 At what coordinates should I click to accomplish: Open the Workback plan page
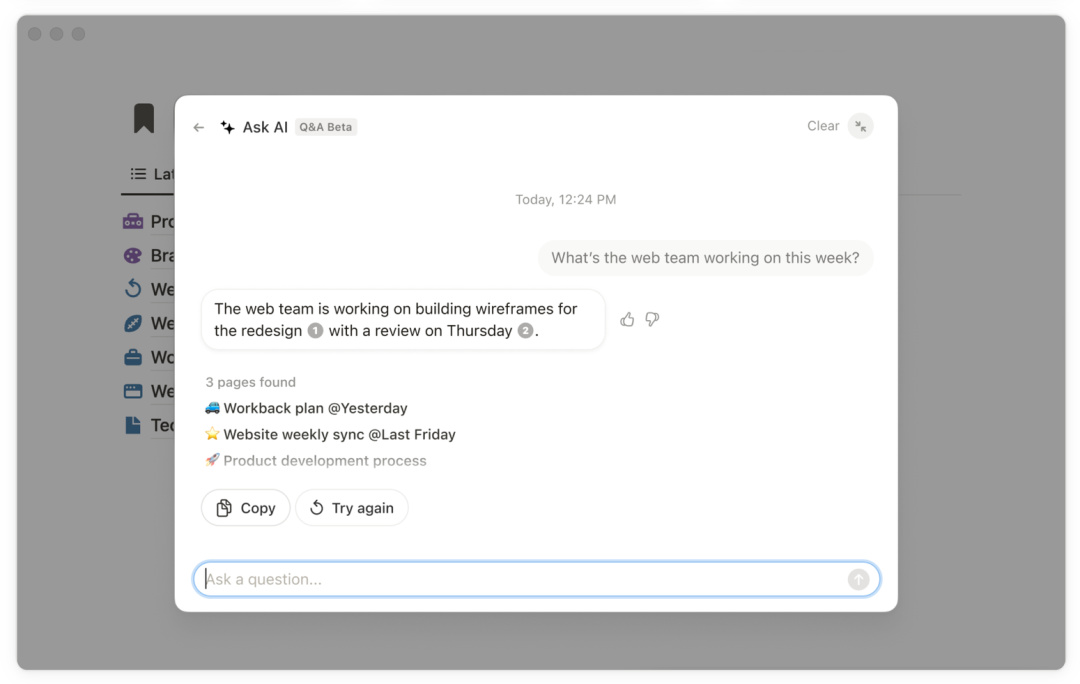point(306,408)
